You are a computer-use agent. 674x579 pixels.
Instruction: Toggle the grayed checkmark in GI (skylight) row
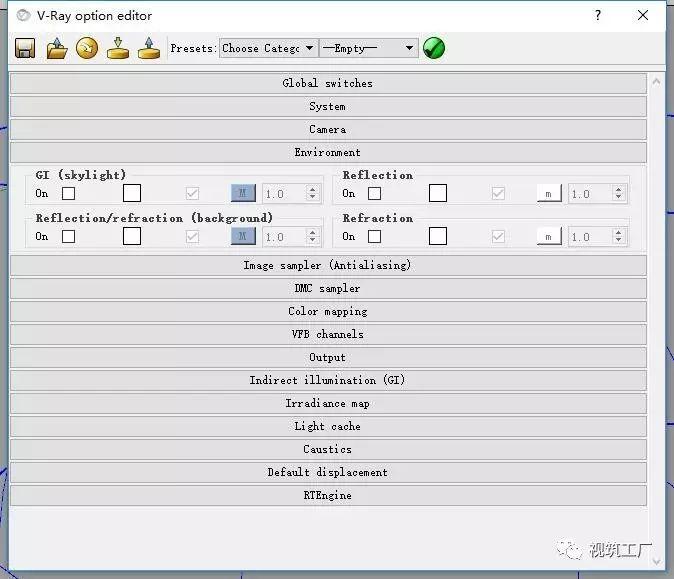click(193, 193)
